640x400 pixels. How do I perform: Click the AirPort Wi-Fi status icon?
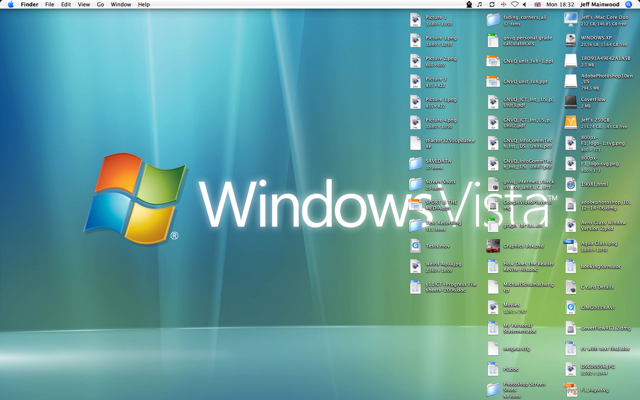pyautogui.click(x=515, y=4)
